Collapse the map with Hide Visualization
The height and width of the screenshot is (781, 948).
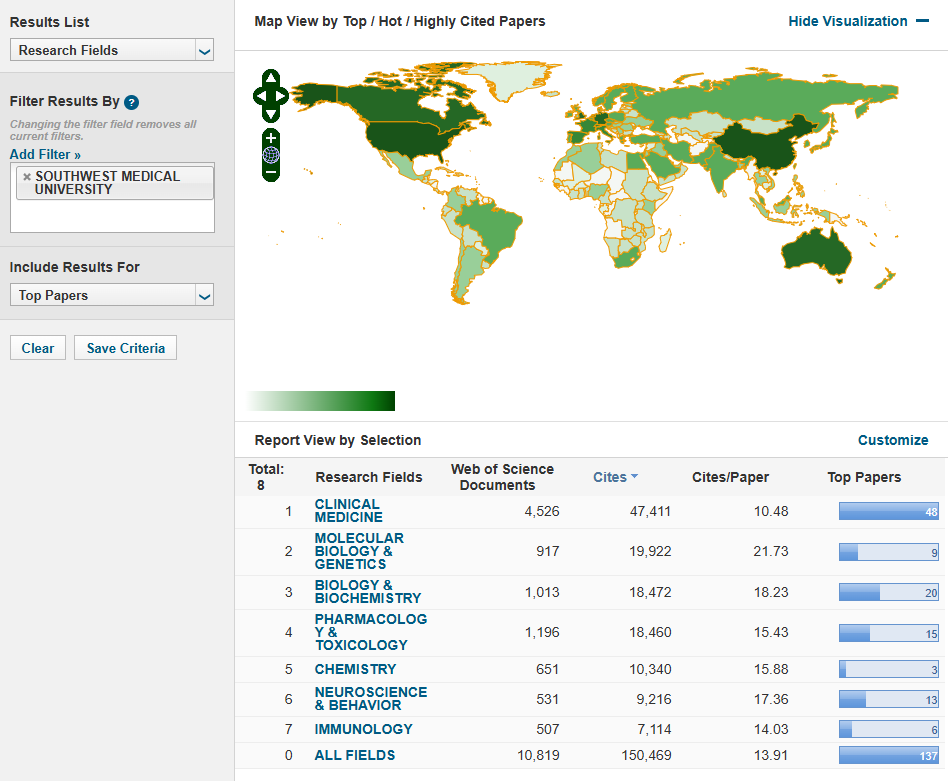858,21
